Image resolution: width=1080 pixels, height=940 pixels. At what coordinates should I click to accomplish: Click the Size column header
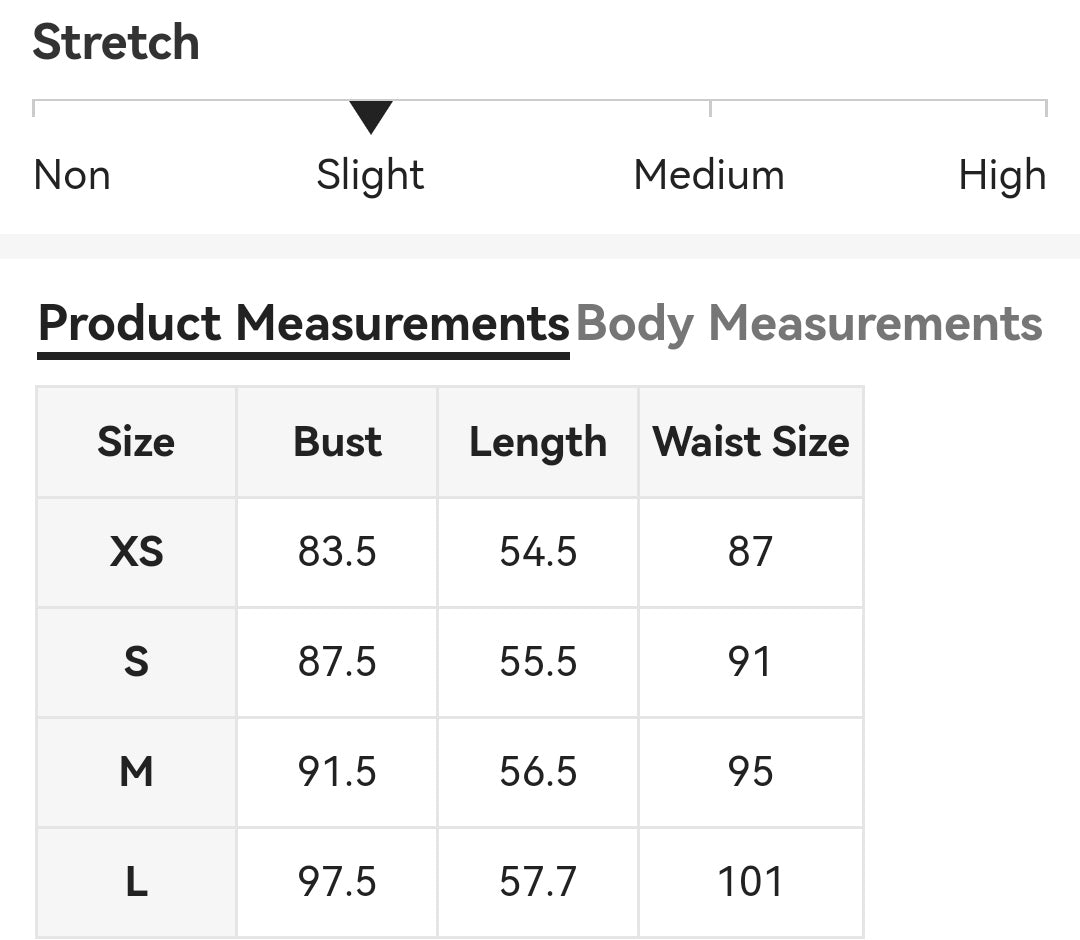[136, 441]
